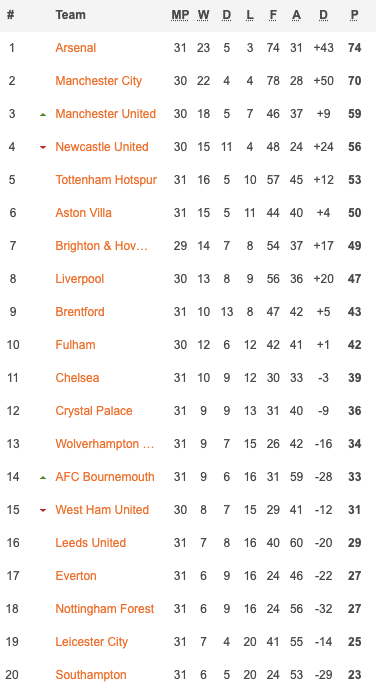Select the truncated Wolverhampton … team link

105,444
